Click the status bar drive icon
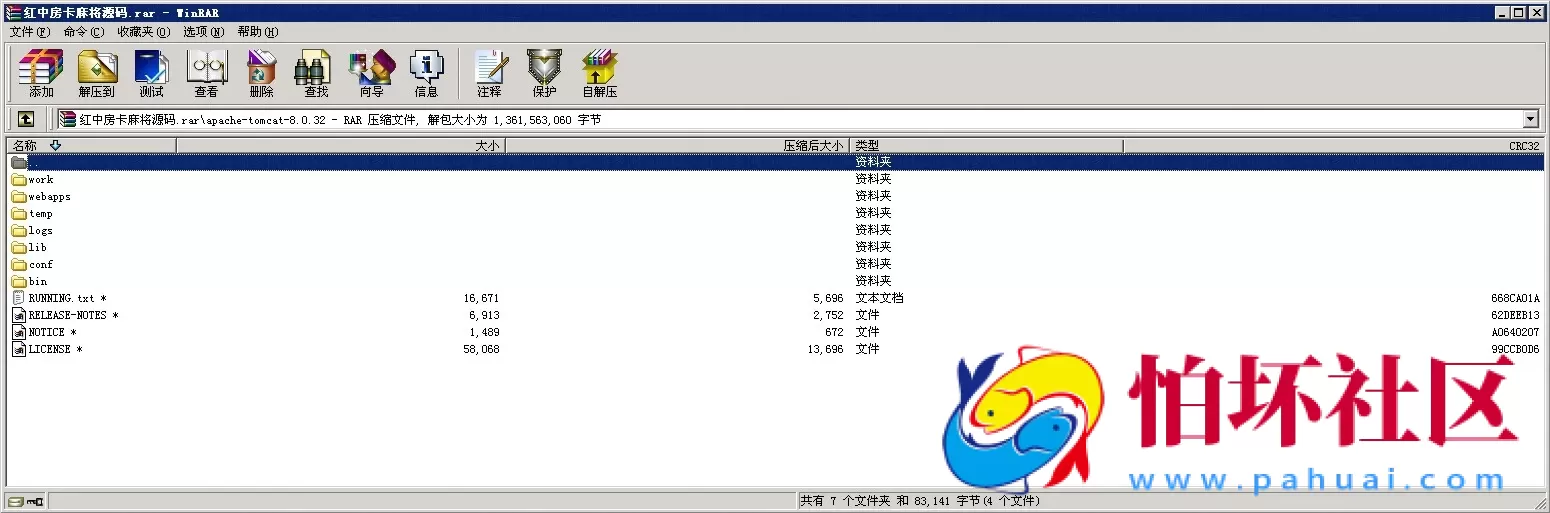This screenshot has width=1550, height=513. [x=16, y=501]
